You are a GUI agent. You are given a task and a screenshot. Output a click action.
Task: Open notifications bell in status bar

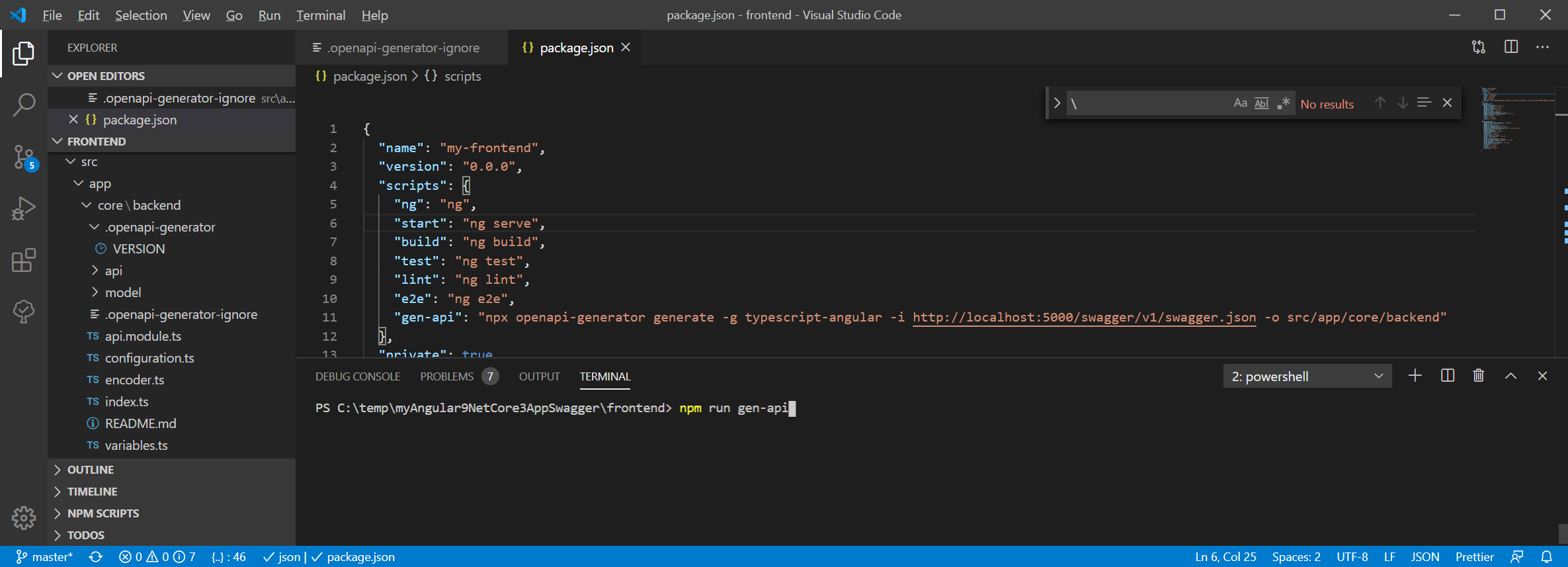(x=1546, y=557)
